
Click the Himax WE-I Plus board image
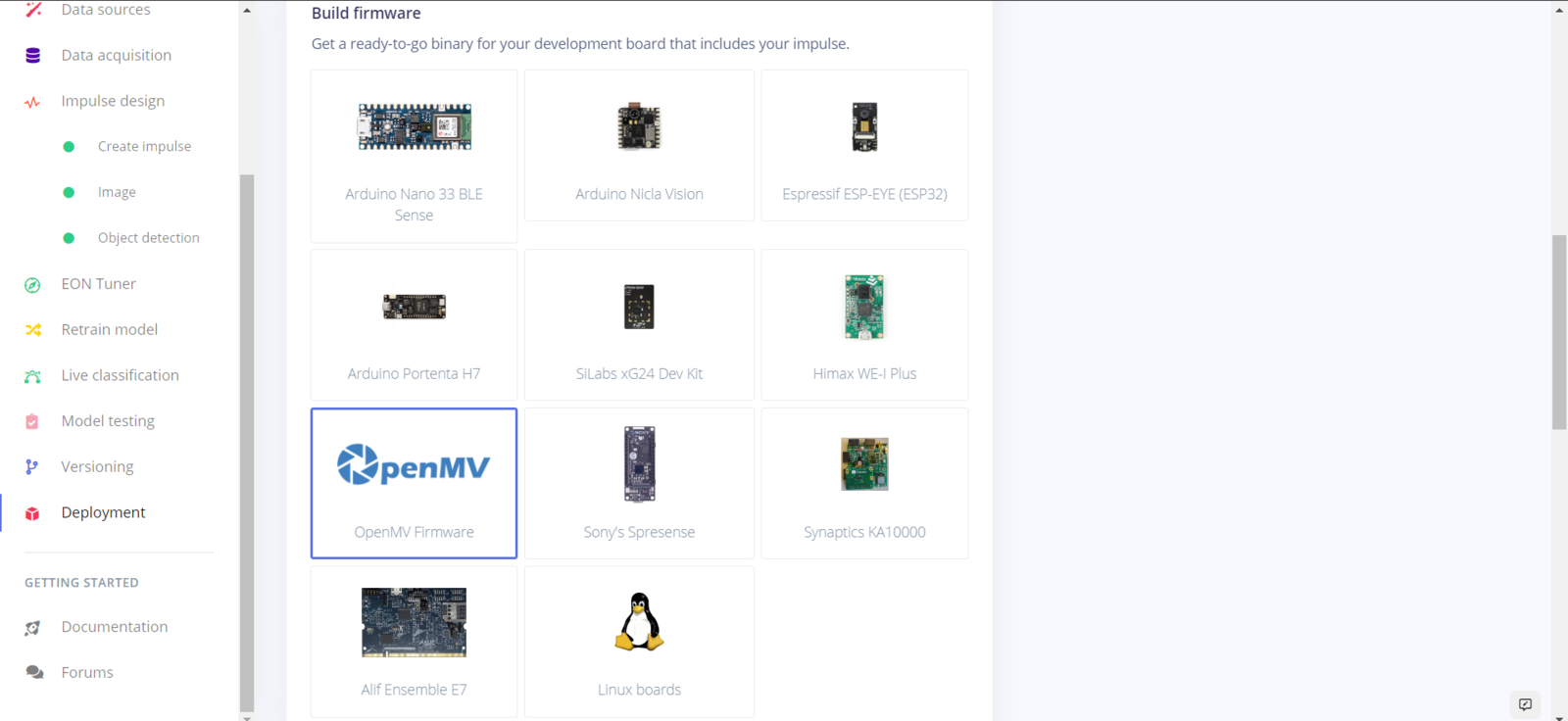click(x=864, y=307)
